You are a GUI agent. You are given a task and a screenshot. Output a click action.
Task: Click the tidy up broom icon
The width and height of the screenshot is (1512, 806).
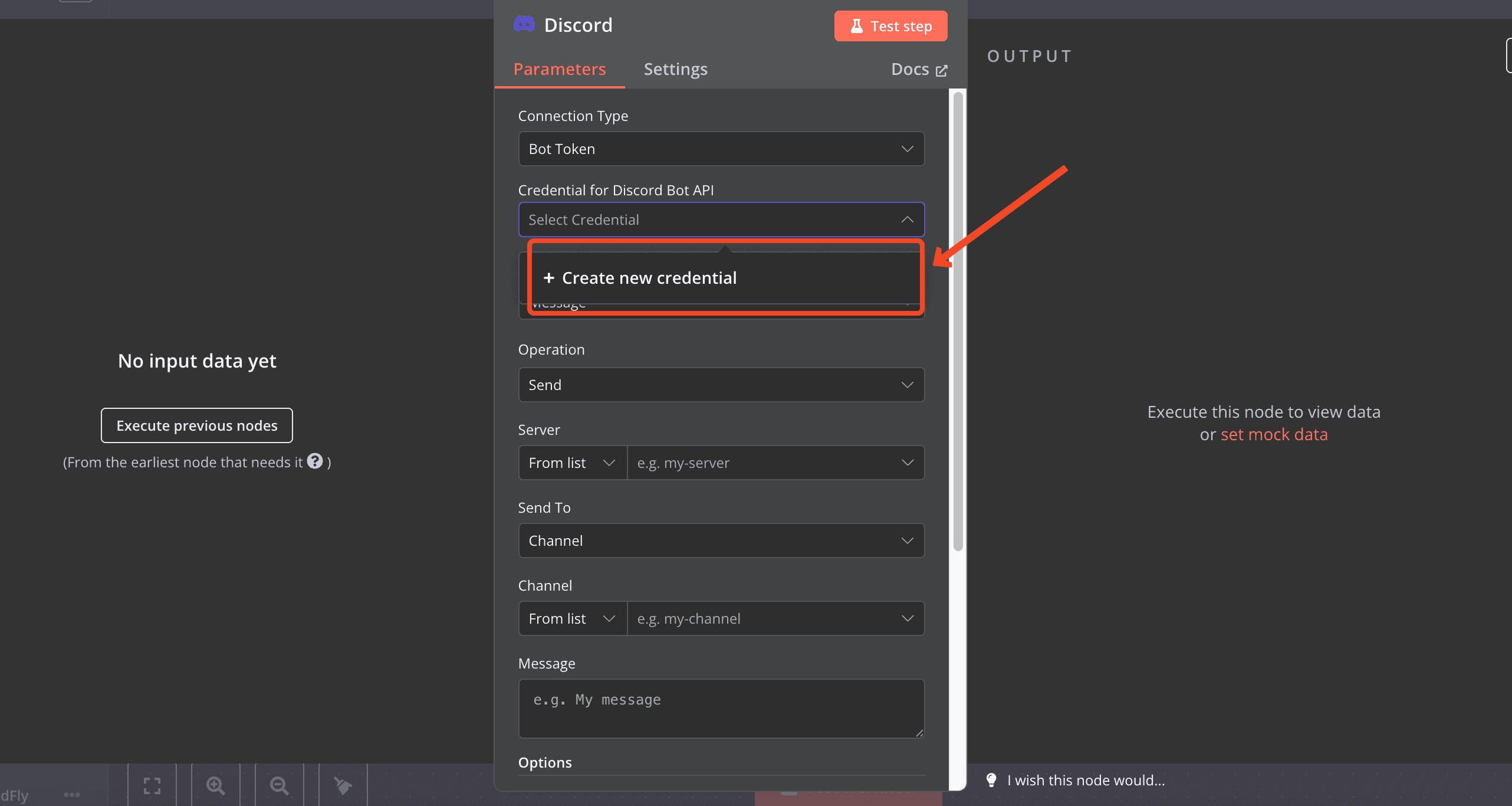343,785
